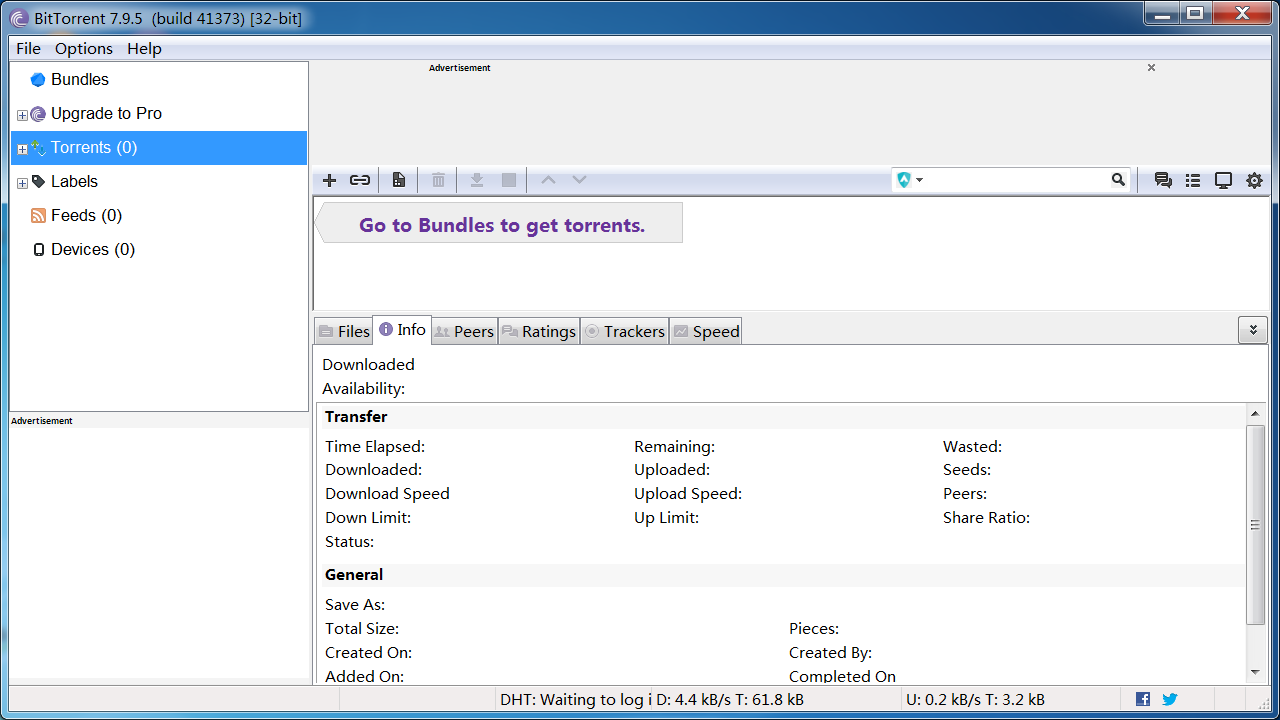Expand the Labels tree node
This screenshot has width=1280, height=720.
(x=22, y=183)
